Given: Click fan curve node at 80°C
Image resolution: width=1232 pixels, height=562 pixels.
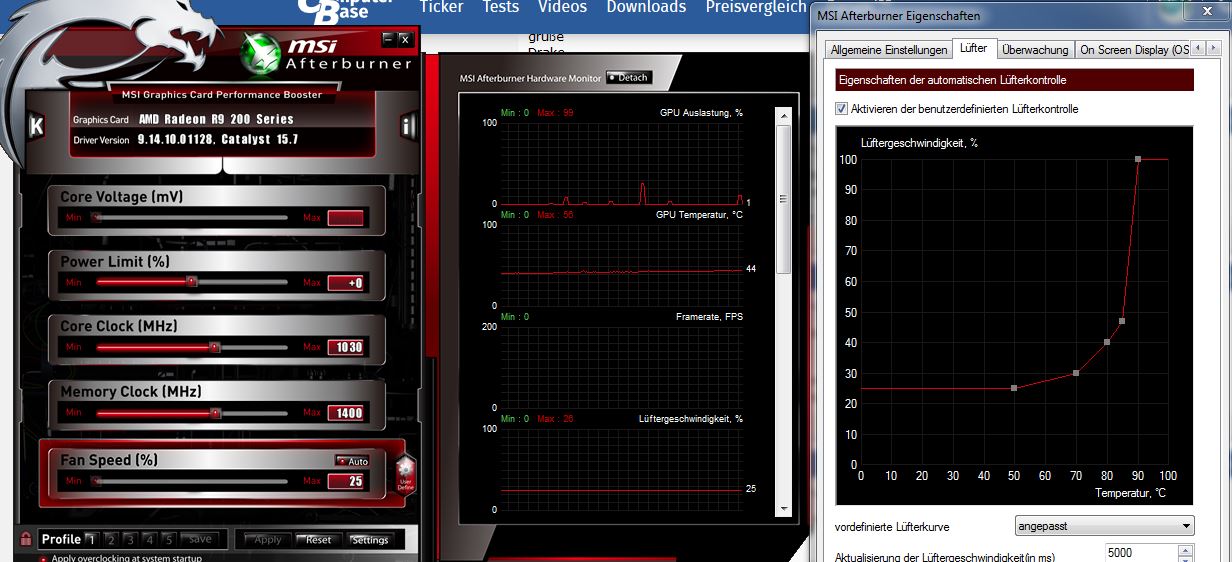Looking at the screenshot, I should [1107, 342].
